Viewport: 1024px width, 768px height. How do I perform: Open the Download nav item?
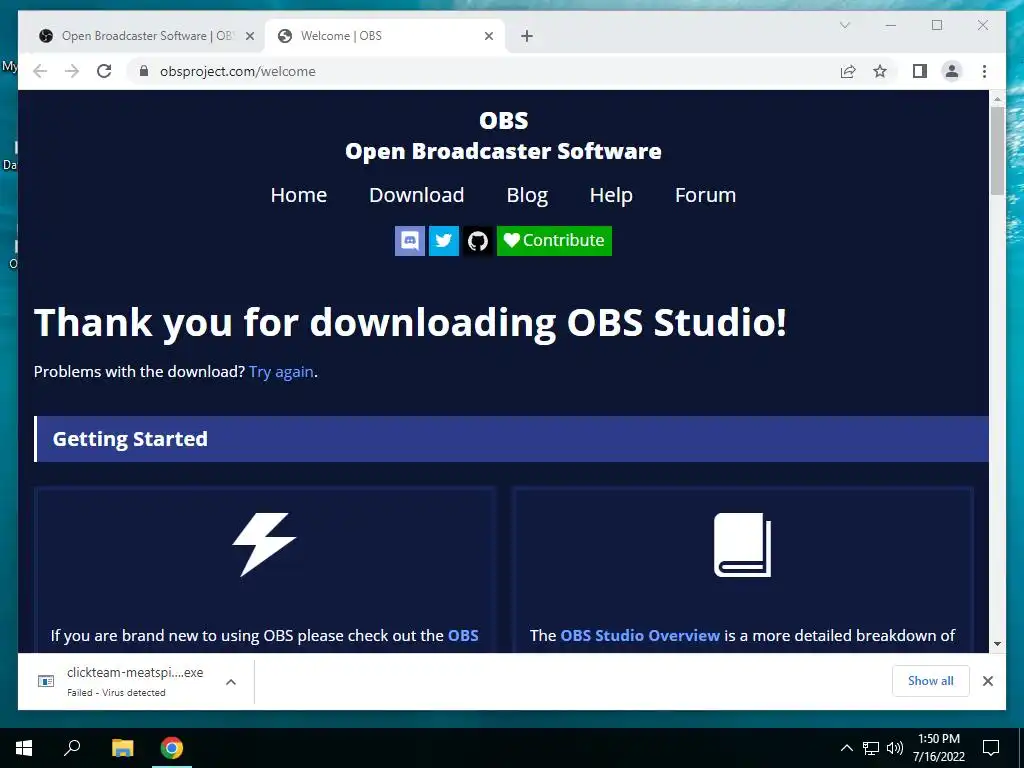417,195
